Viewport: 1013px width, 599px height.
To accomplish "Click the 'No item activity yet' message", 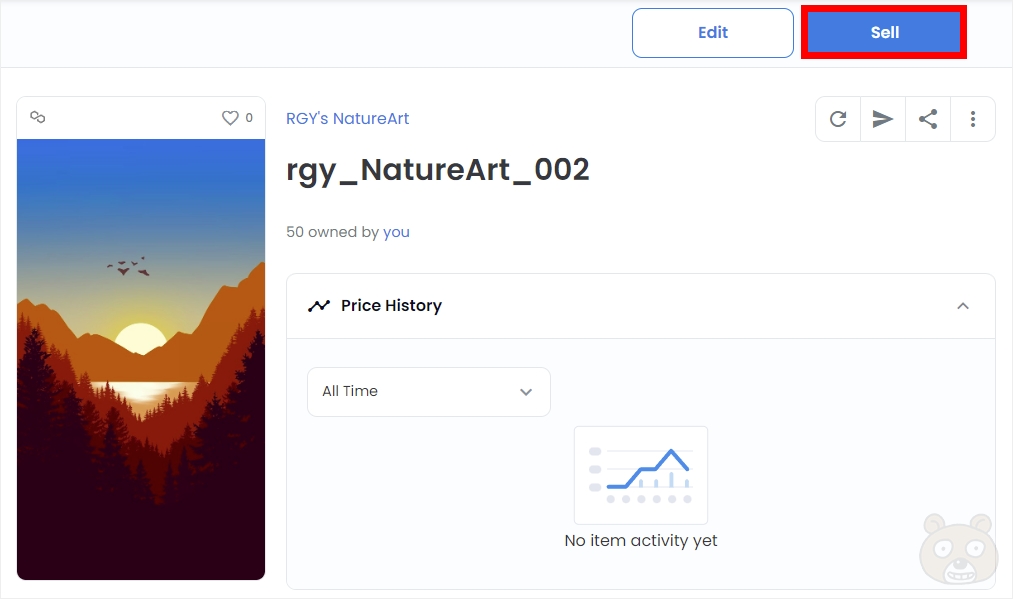I will pyautogui.click(x=641, y=540).
